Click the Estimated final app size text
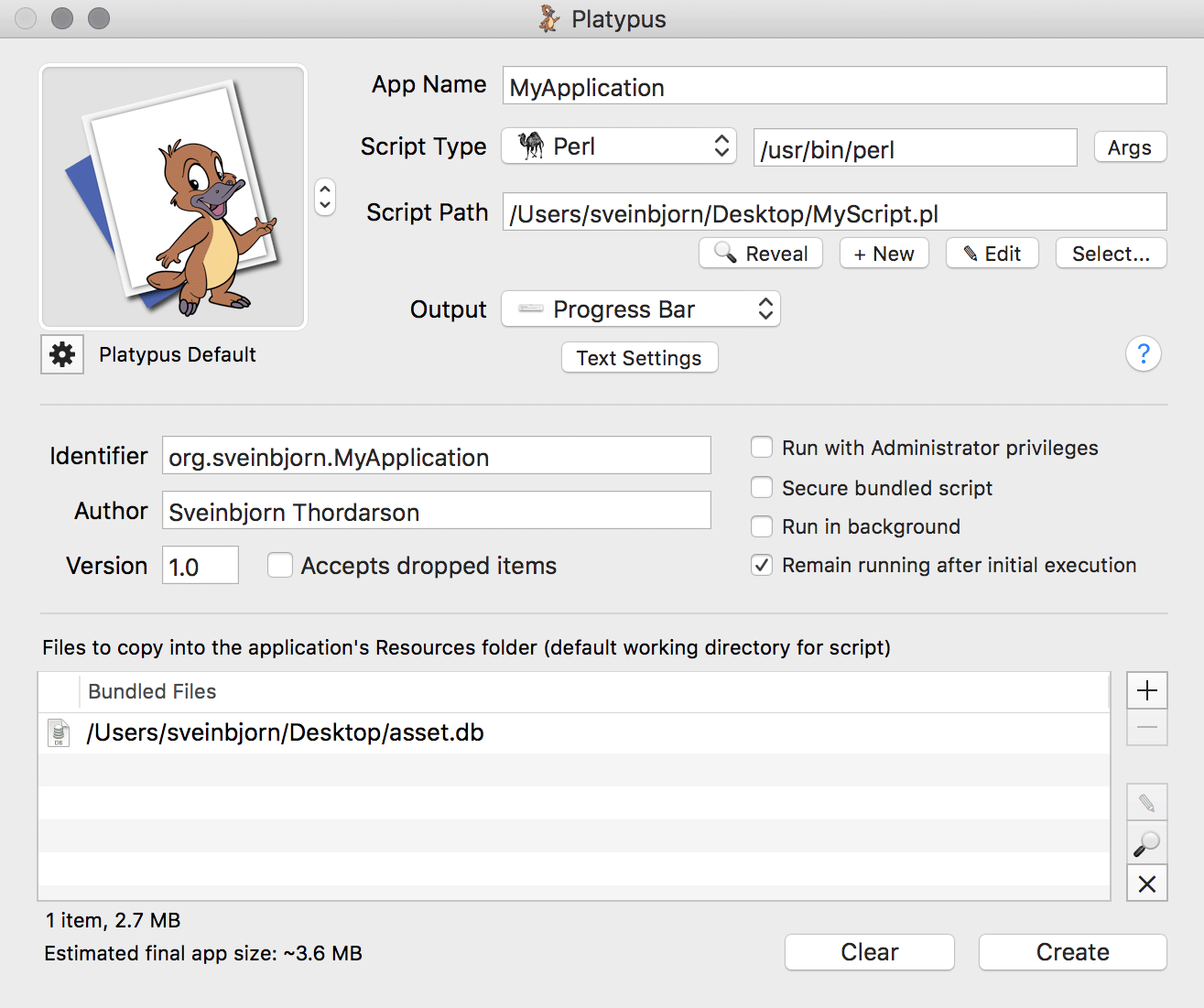The height and width of the screenshot is (1008, 1204). click(203, 953)
